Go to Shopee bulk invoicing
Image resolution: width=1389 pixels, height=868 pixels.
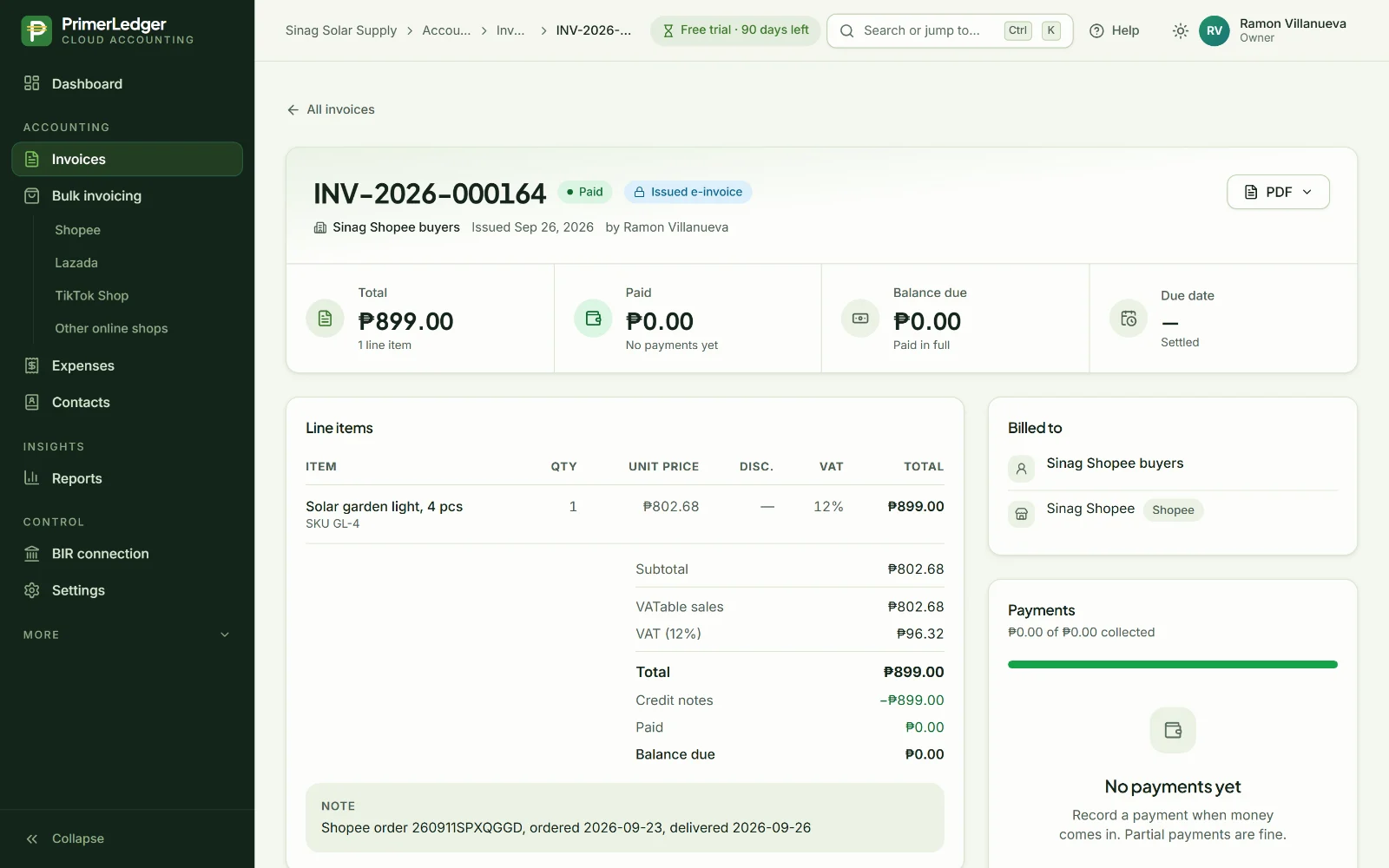[77, 230]
